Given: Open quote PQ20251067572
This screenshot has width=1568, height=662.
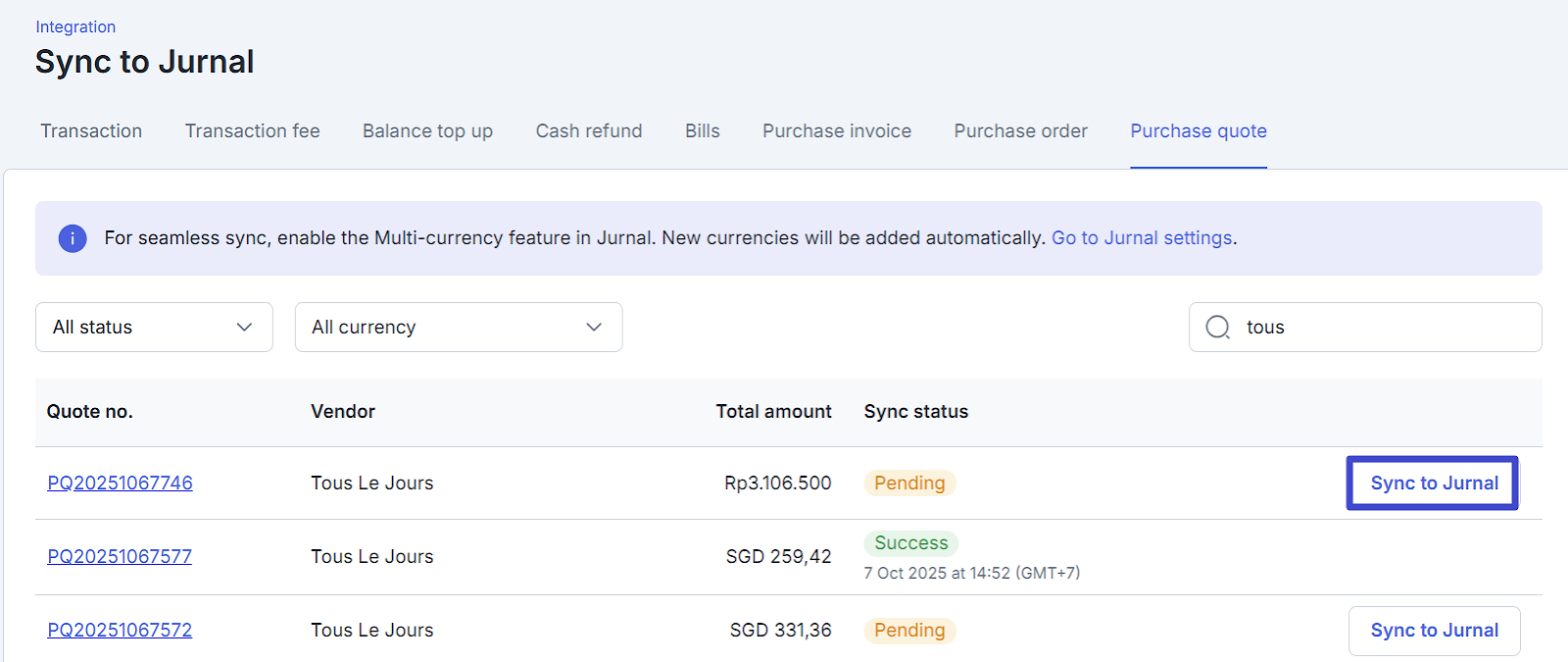Looking at the screenshot, I should tap(120, 631).
